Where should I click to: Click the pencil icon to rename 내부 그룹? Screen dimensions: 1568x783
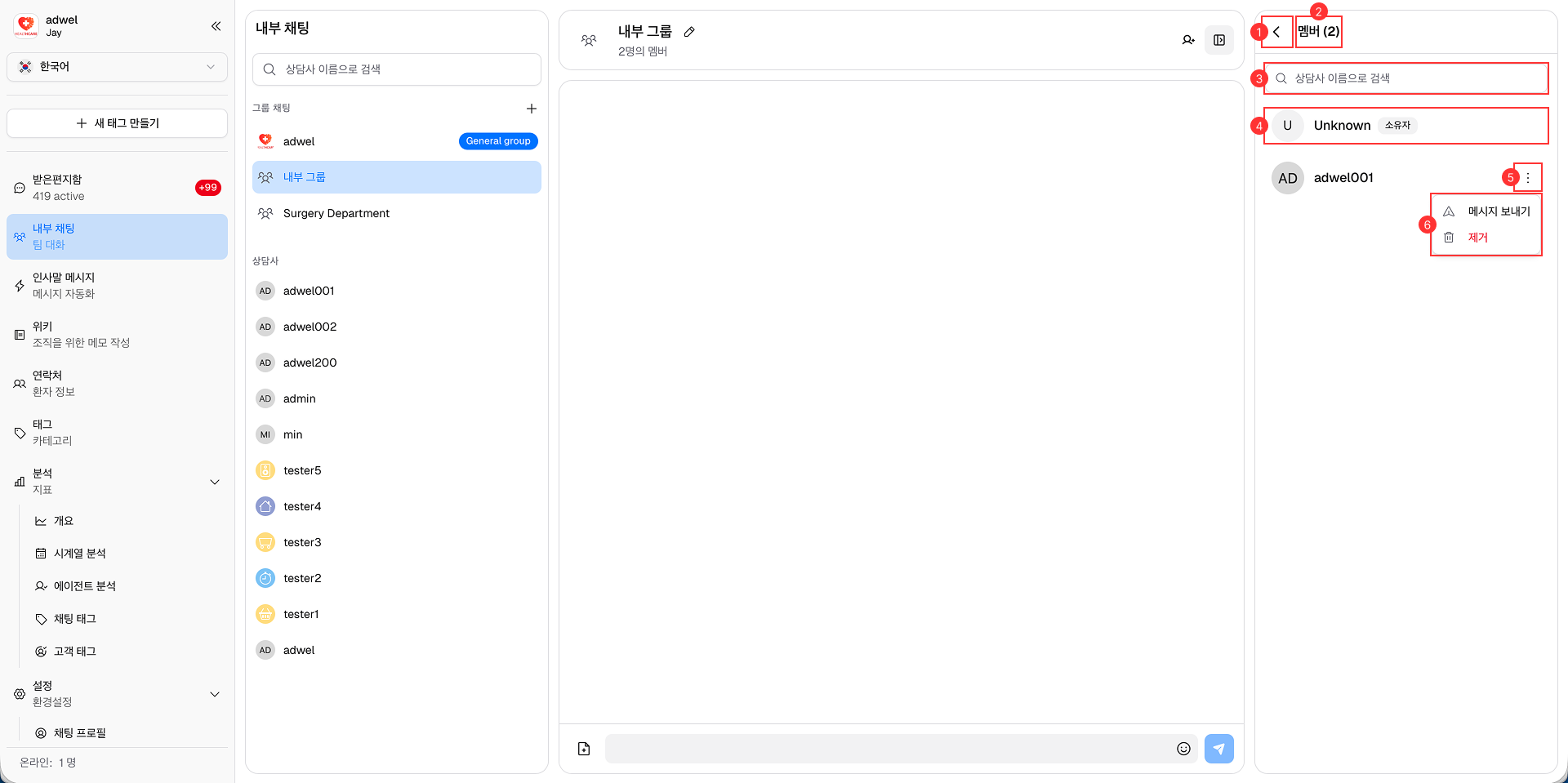coord(689,32)
